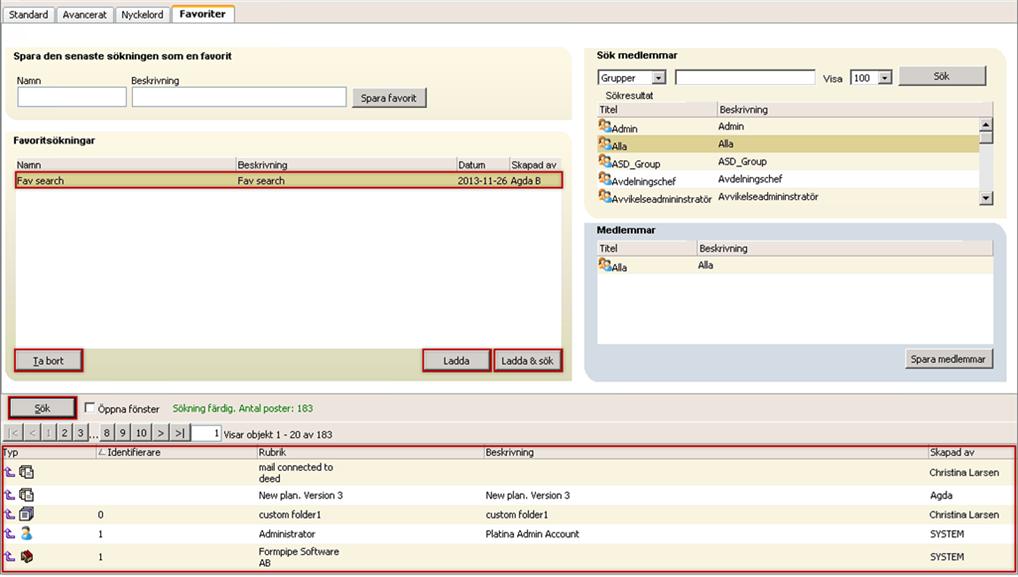
Task: Click the arrow icon in the Administrator row
Action: 10,534
